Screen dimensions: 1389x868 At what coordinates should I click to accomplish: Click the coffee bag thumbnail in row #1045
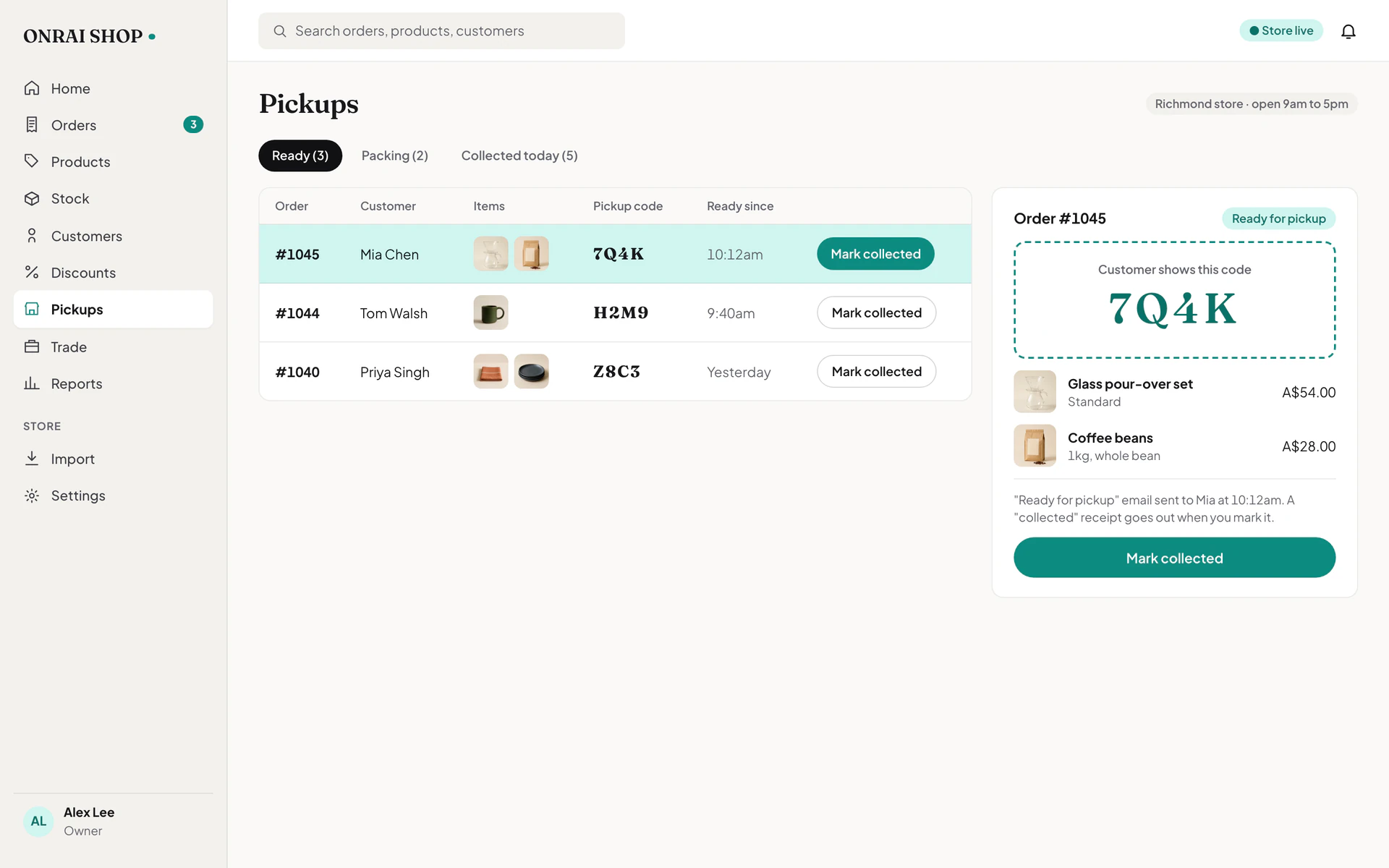[532, 254]
